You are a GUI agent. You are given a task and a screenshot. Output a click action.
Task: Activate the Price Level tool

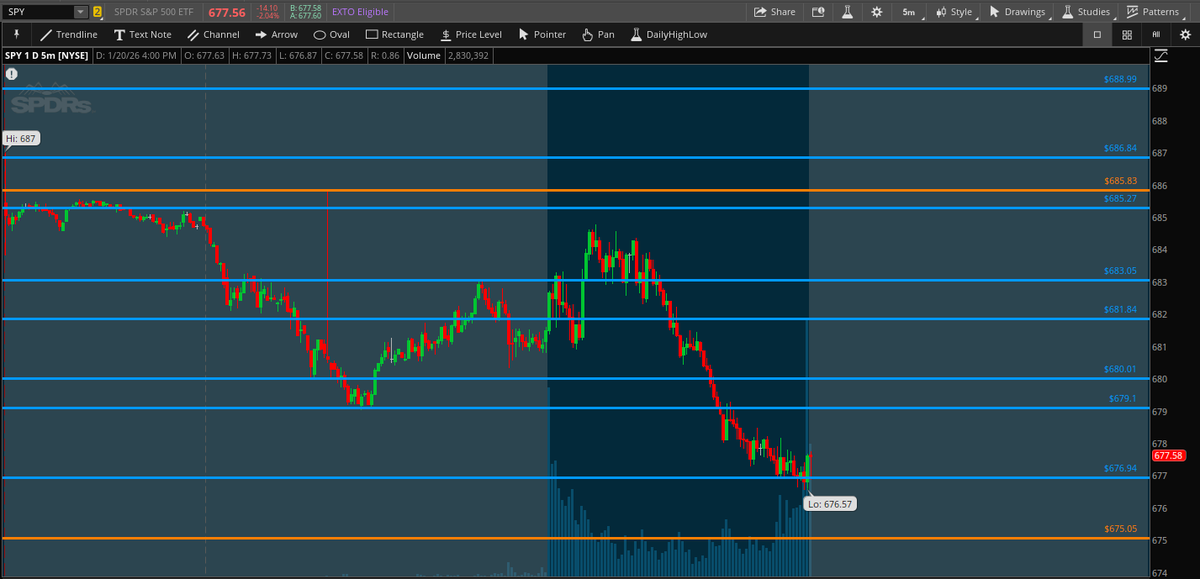pyautogui.click(x=470, y=34)
